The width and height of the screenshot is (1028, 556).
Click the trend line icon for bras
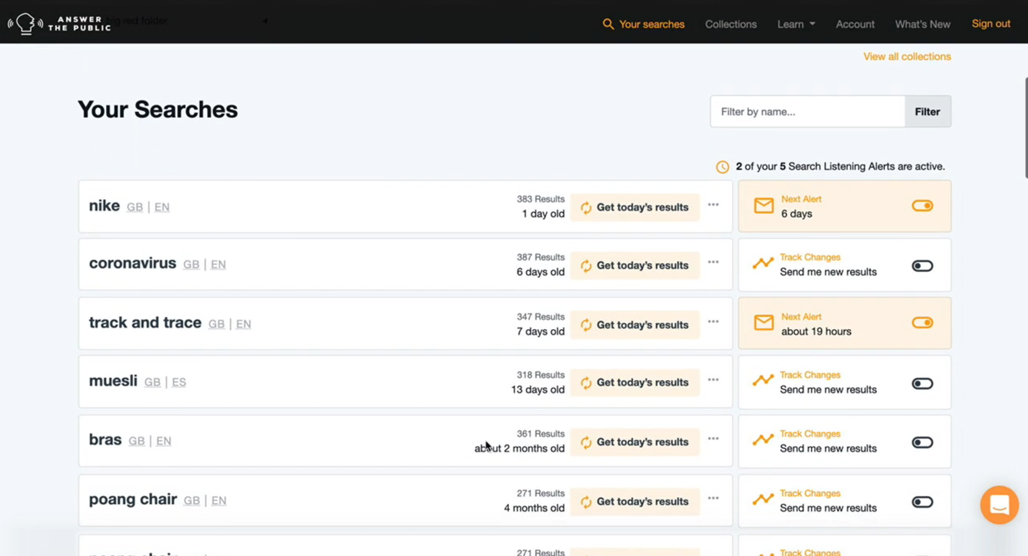click(x=763, y=439)
